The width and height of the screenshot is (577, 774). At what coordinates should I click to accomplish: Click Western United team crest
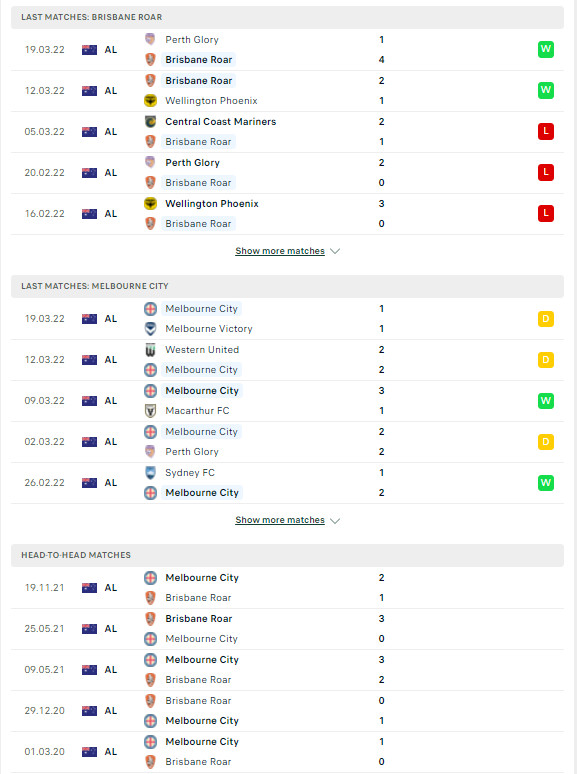tap(151, 349)
